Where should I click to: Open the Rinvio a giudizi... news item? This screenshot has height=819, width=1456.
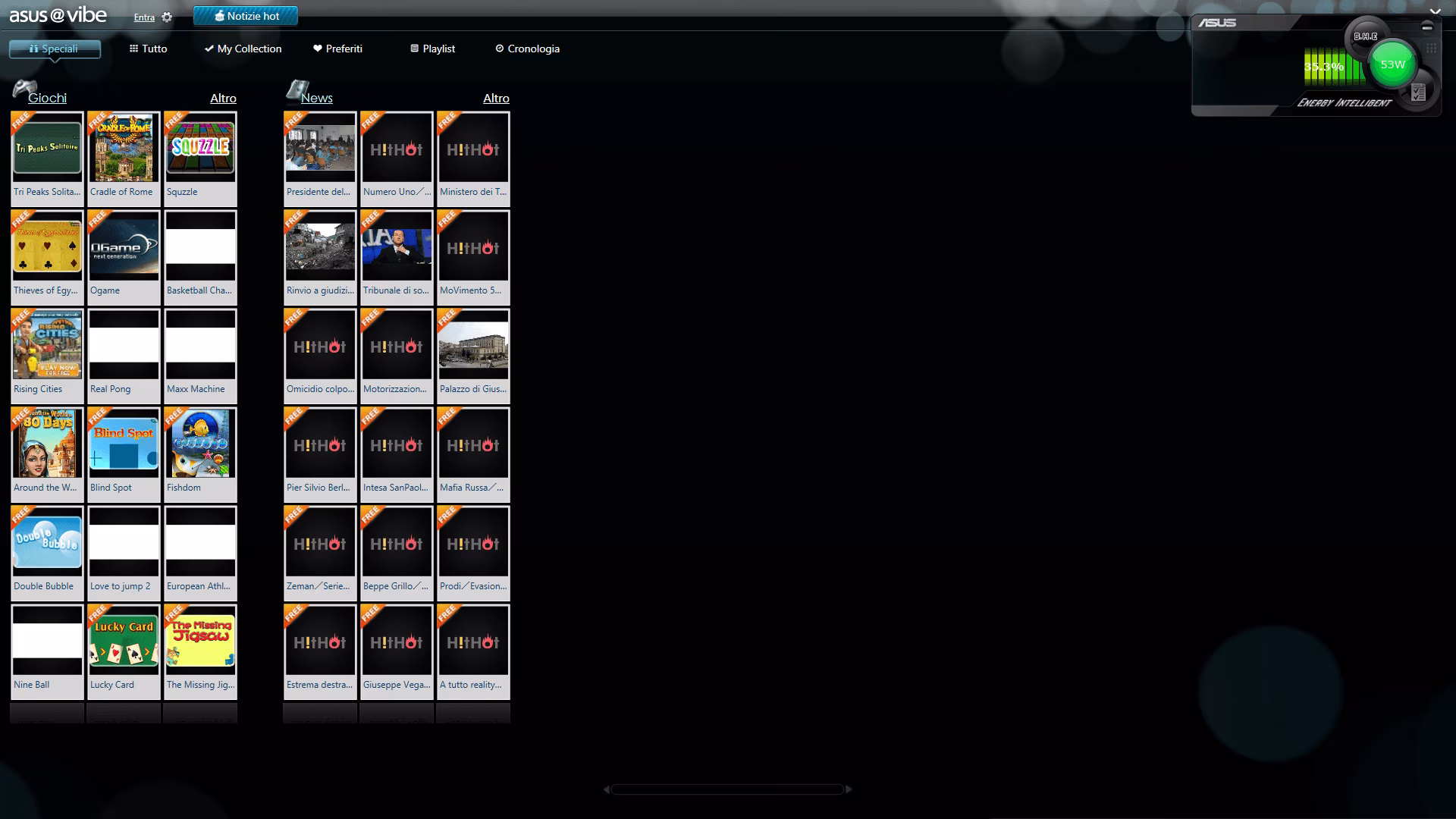pos(320,258)
